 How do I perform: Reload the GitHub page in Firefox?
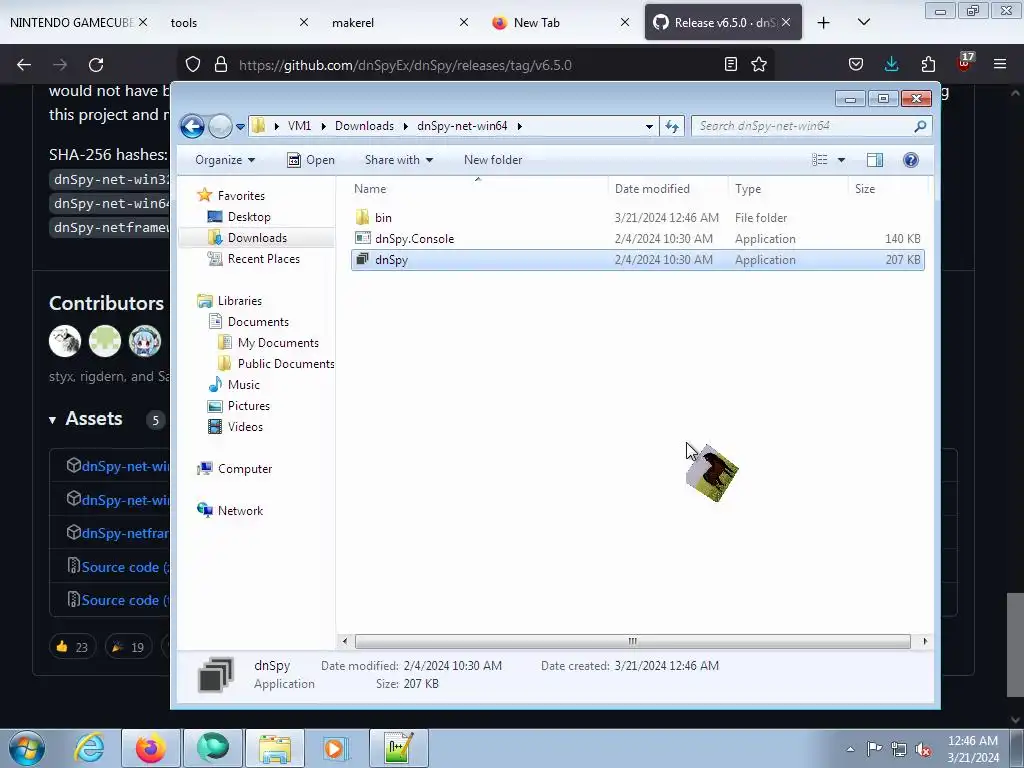coord(96,65)
